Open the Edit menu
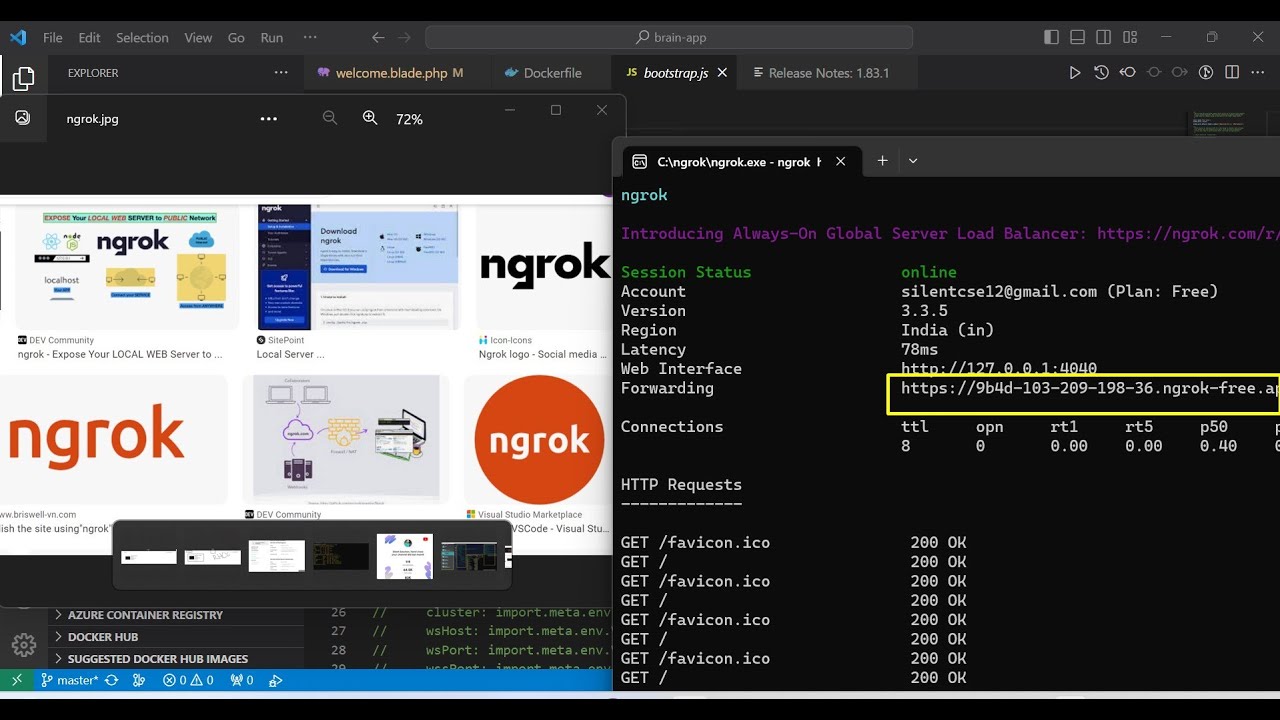This screenshot has height=720, width=1280. coord(89,37)
